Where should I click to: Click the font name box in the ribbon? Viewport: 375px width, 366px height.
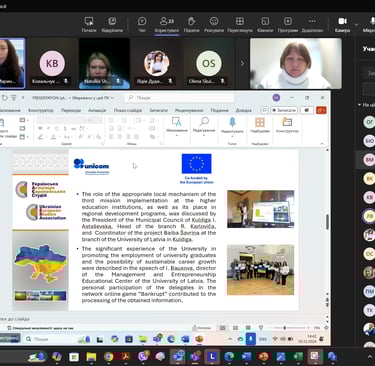[60, 120]
